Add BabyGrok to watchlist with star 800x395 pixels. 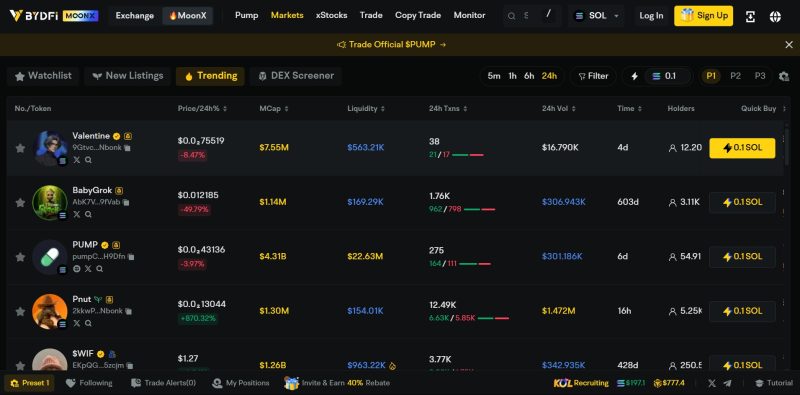pos(20,203)
